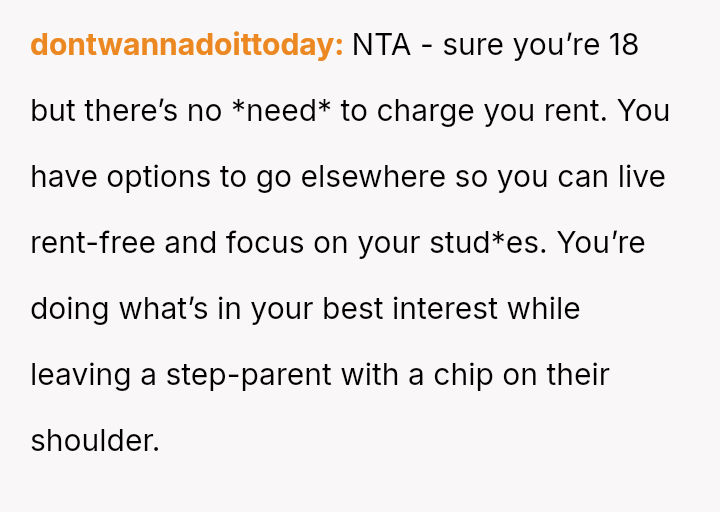Click the word "focus" in the comment
Screen dimensions: 720x512
(x=262, y=243)
